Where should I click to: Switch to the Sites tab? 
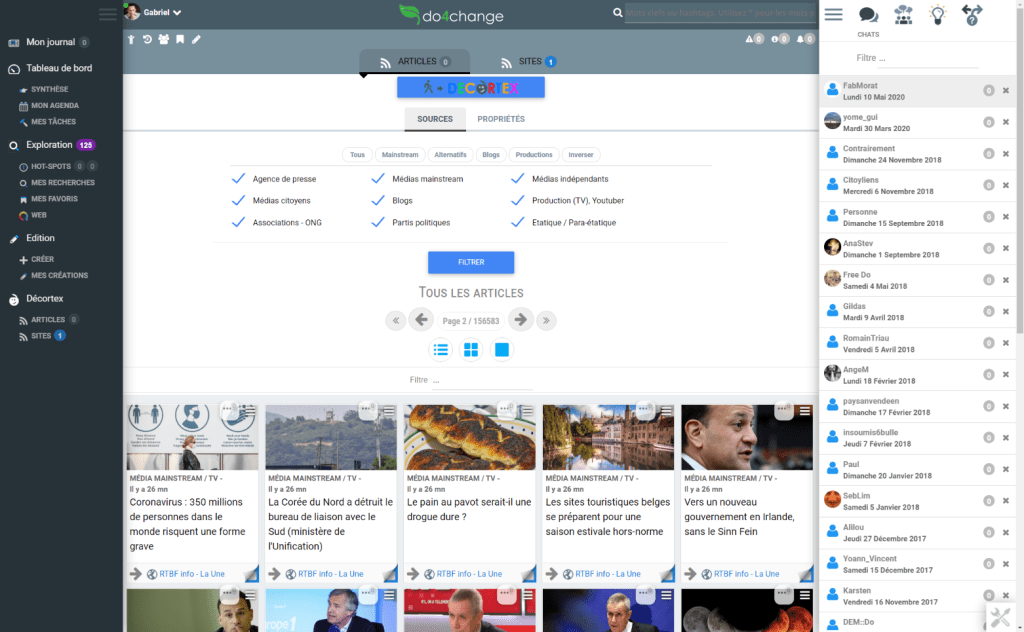(528, 62)
